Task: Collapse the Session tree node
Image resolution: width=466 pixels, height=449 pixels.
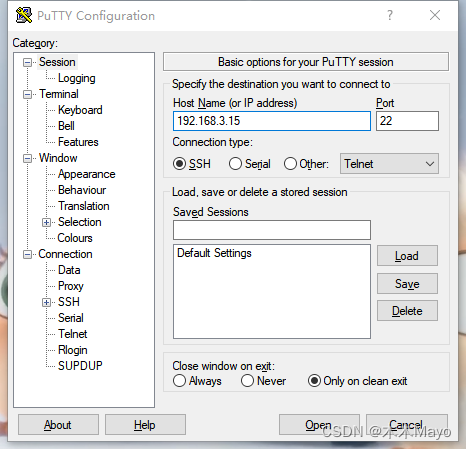Action: (x=27, y=62)
